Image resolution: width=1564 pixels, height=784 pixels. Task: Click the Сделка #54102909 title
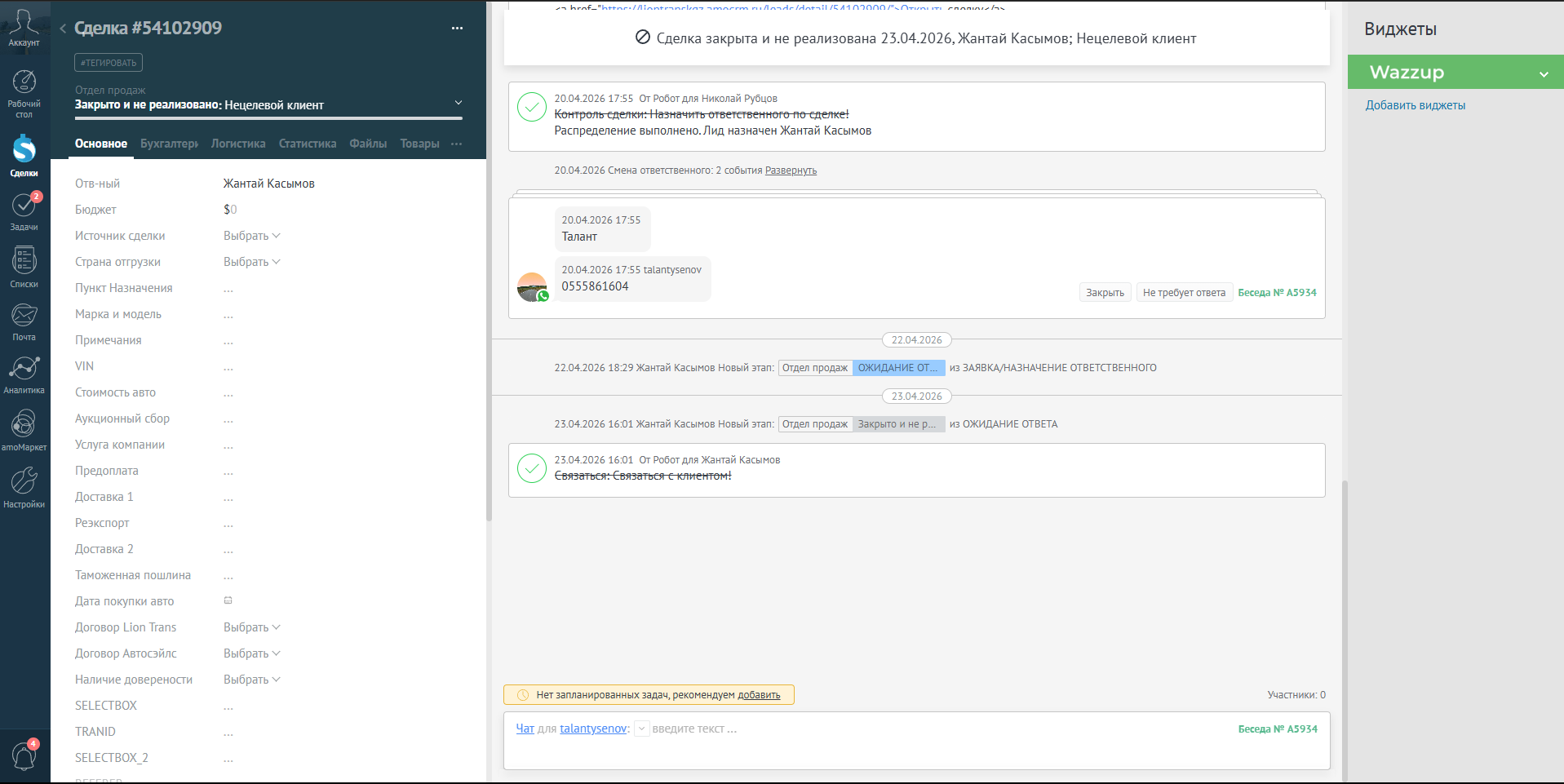click(x=148, y=28)
